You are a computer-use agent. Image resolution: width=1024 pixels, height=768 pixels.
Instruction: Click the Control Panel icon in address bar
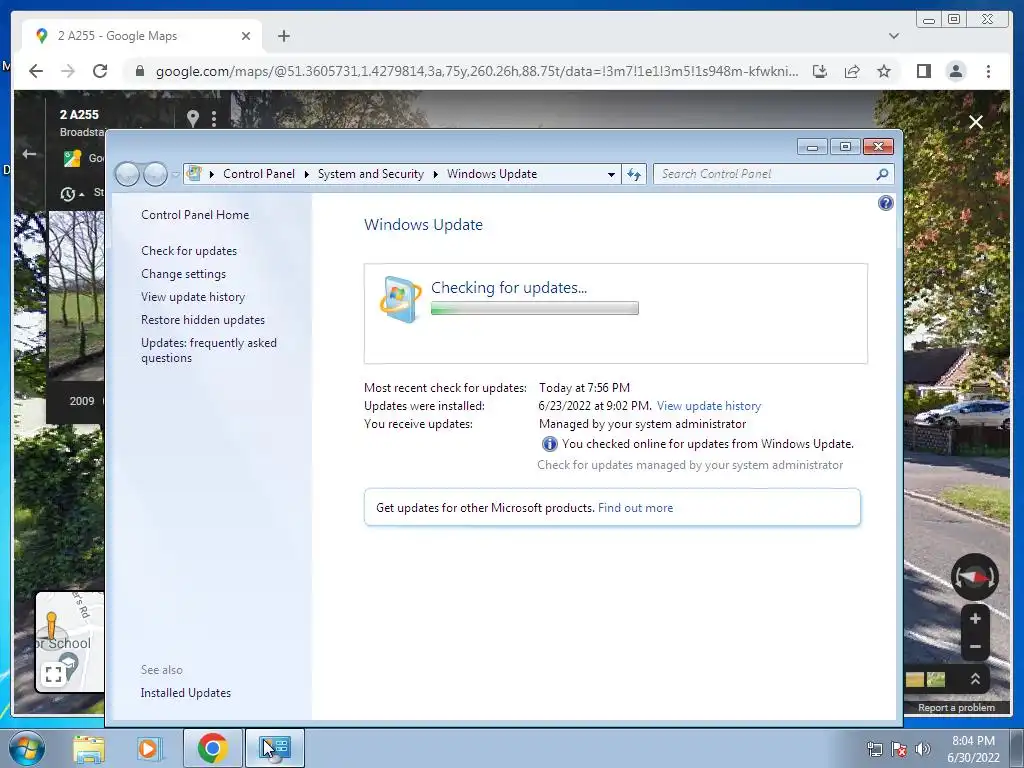194,174
